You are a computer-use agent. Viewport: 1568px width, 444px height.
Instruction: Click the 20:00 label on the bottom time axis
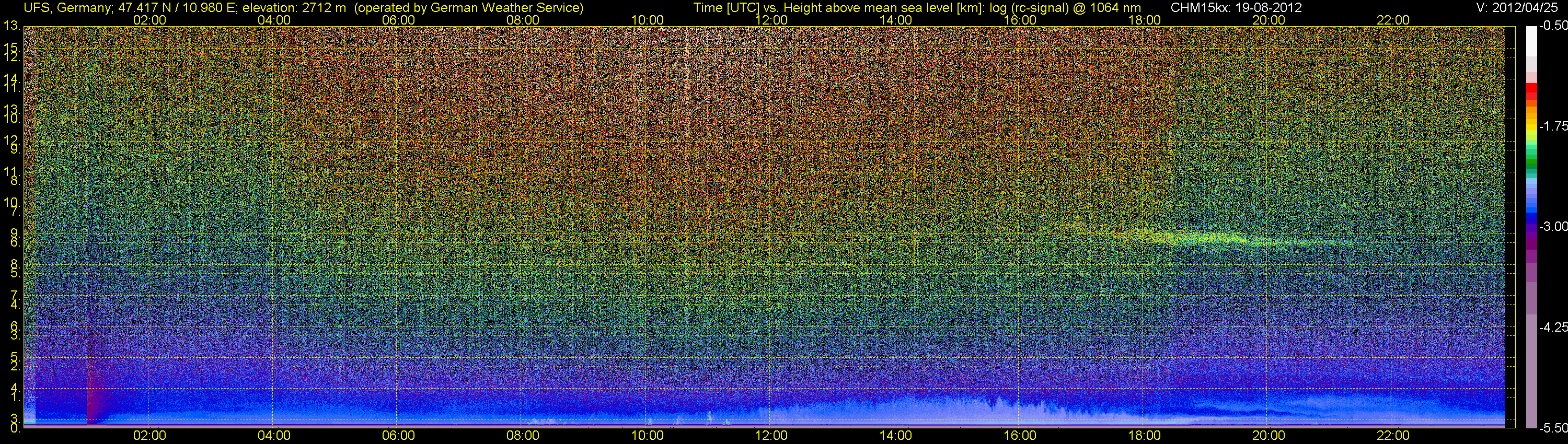click(x=1269, y=436)
